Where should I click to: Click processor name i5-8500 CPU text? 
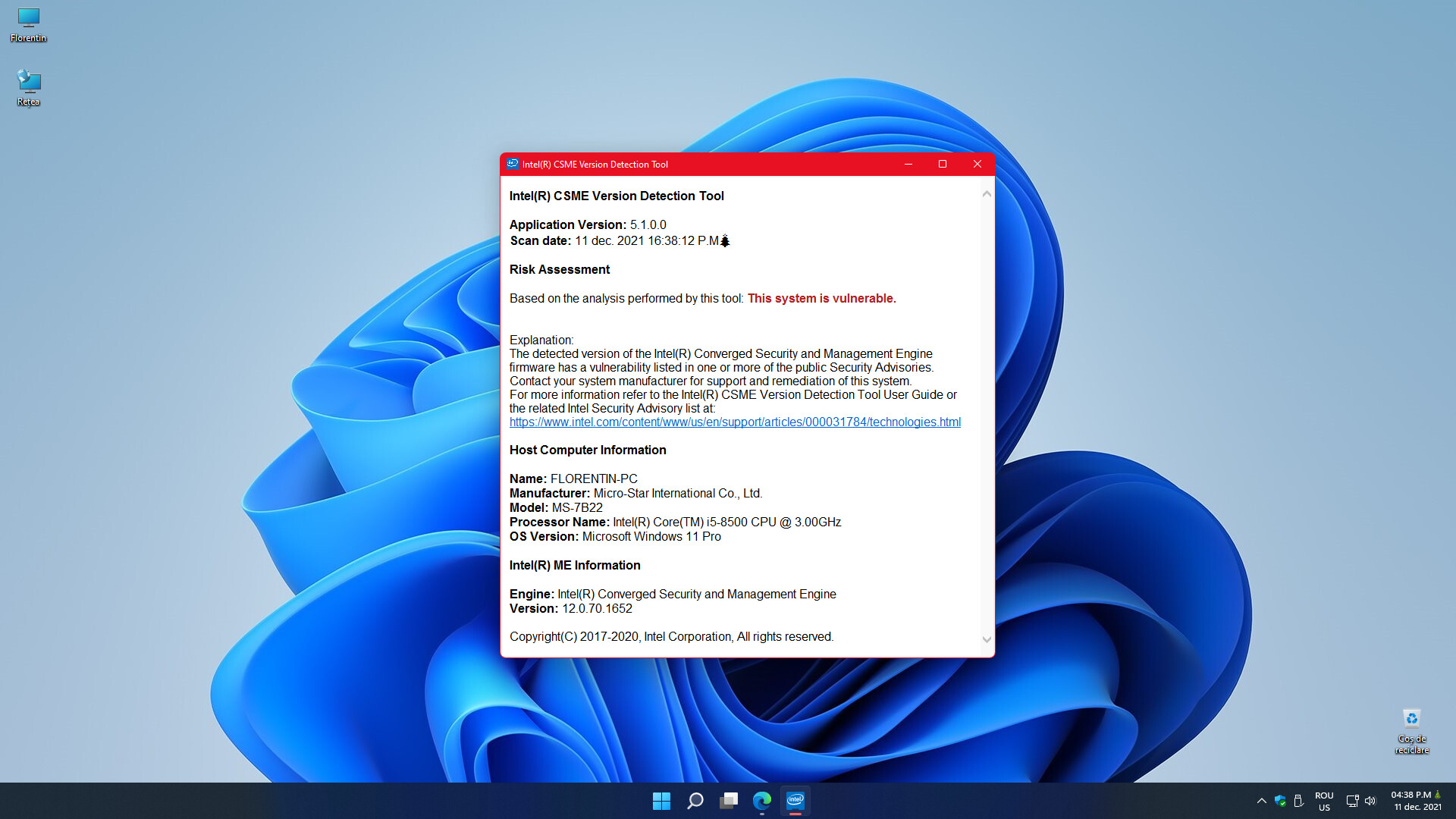tap(726, 522)
